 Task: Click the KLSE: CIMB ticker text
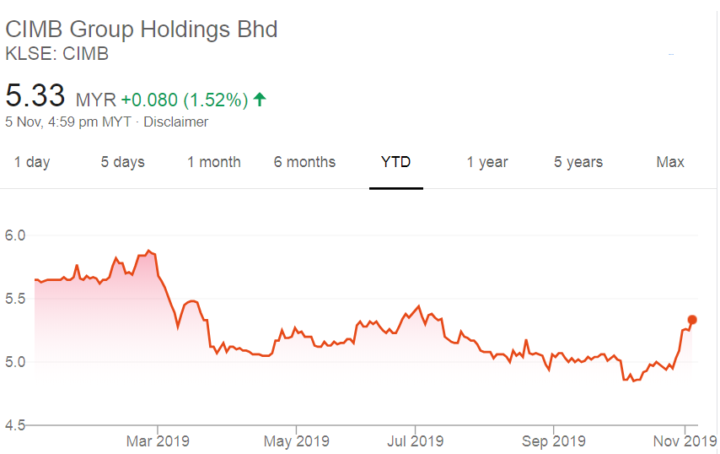coord(57,53)
